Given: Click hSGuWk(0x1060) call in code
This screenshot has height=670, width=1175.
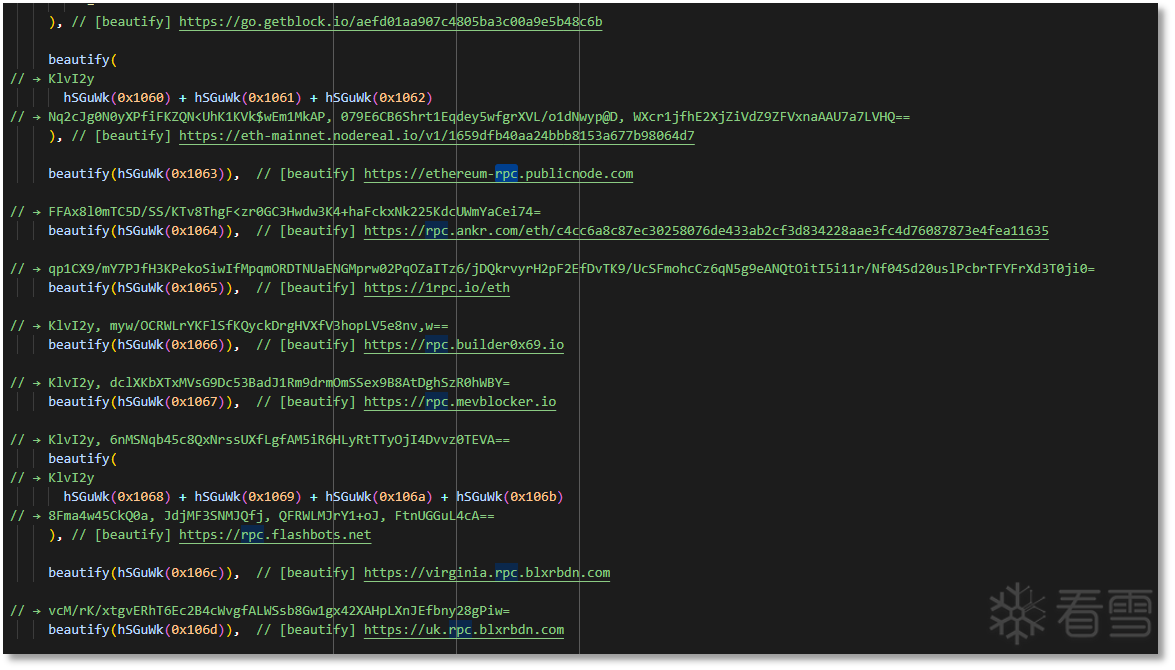Looking at the screenshot, I should click(117, 97).
